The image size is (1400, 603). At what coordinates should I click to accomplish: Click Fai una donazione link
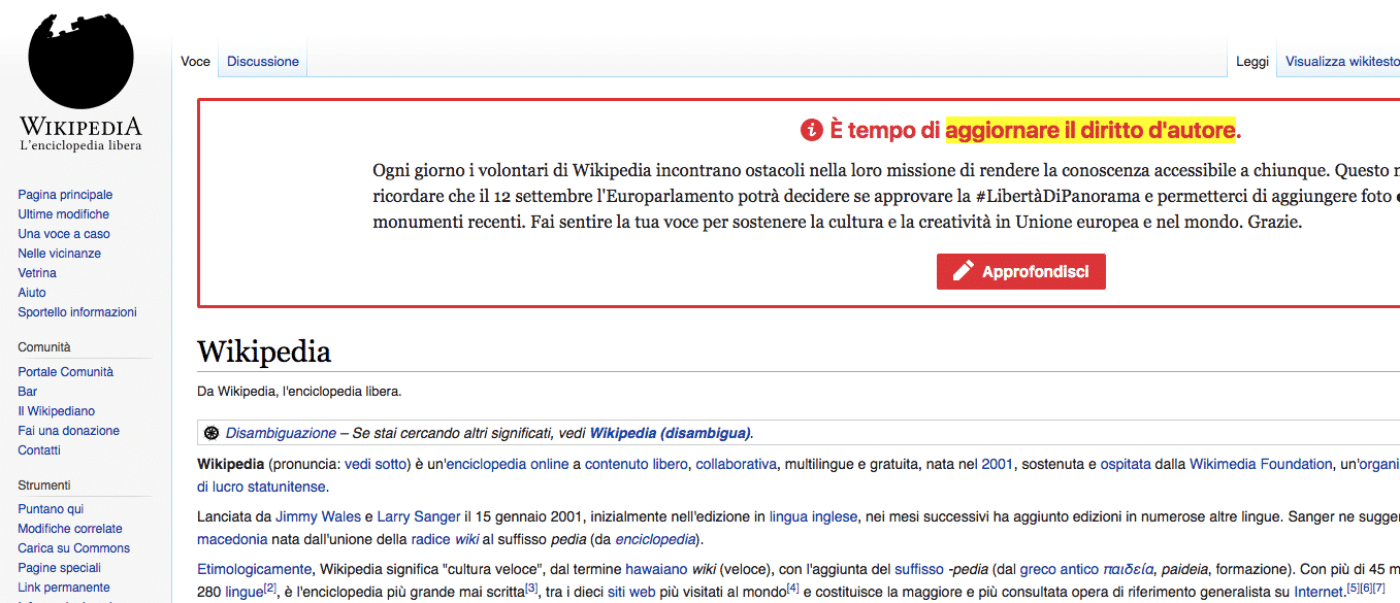point(68,431)
